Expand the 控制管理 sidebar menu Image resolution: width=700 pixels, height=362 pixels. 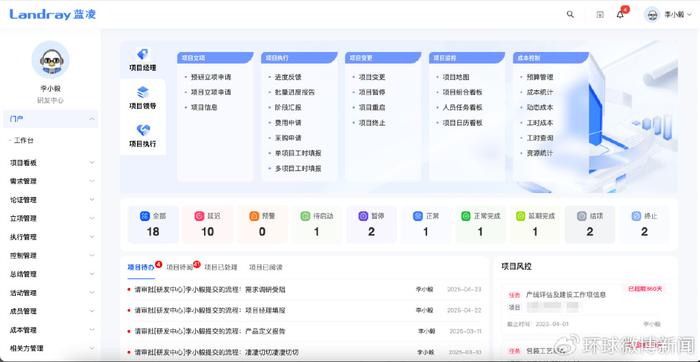click(92, 256)
